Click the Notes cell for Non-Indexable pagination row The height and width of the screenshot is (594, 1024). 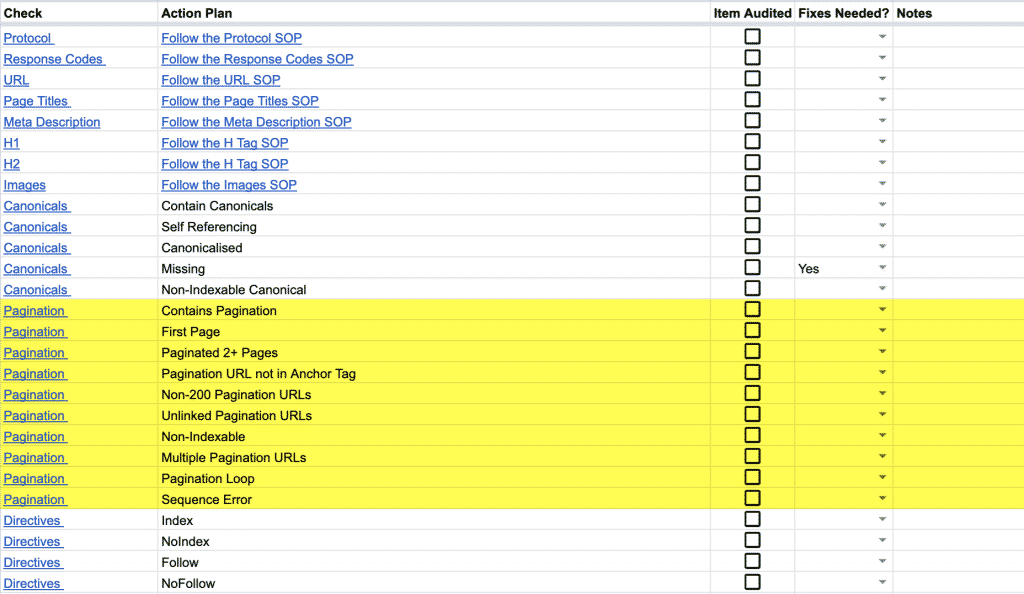click(957, 436)
